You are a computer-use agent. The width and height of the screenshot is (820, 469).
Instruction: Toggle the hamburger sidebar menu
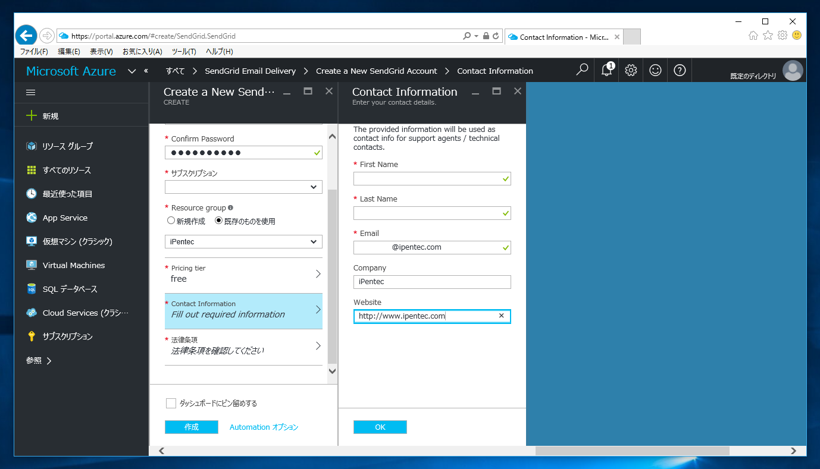(x=31, y=93)
